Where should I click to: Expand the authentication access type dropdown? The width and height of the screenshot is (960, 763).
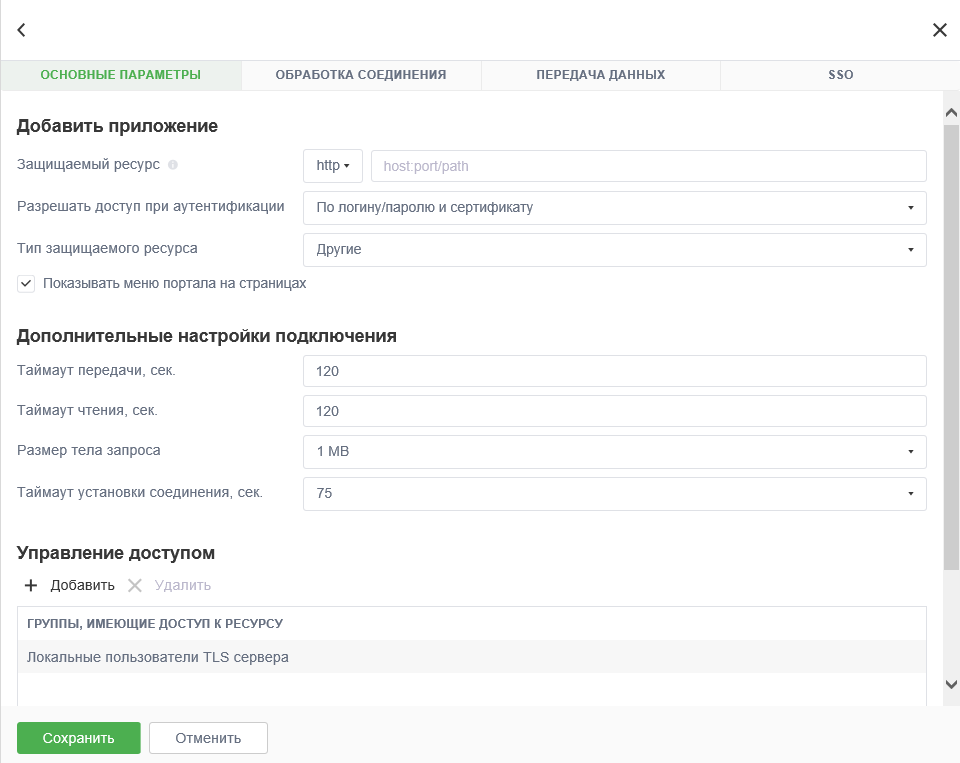[614, 208]
